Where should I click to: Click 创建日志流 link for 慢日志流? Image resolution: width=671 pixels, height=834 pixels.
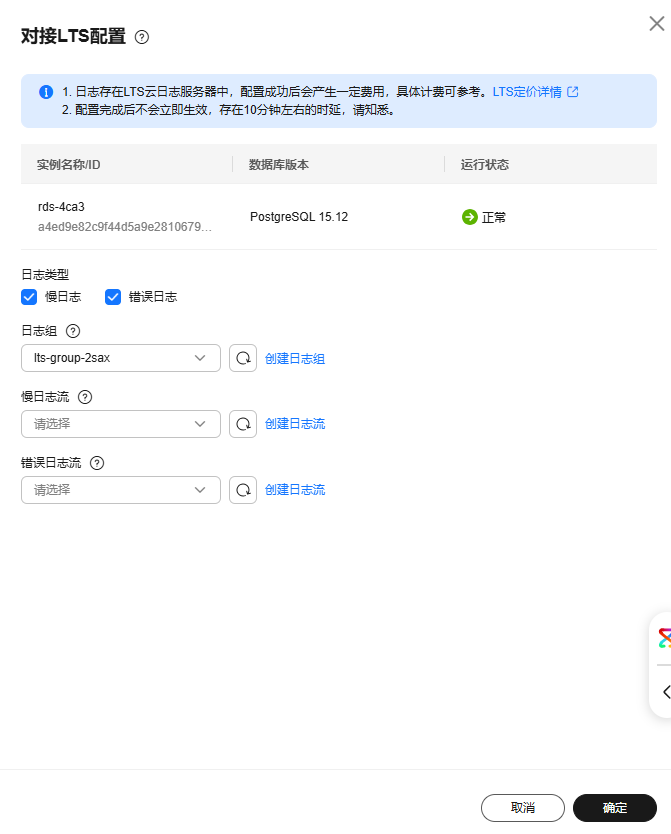(295, 424)
